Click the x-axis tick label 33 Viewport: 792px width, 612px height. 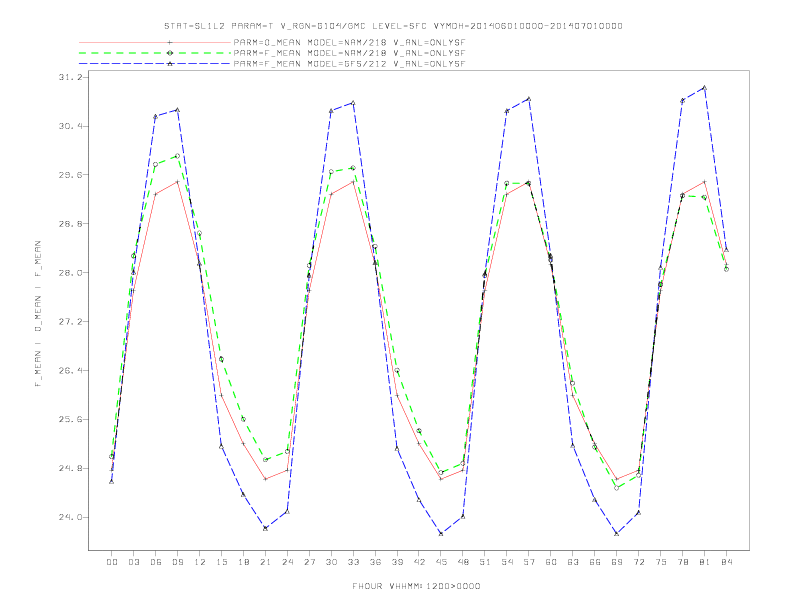tap(353, 562)
